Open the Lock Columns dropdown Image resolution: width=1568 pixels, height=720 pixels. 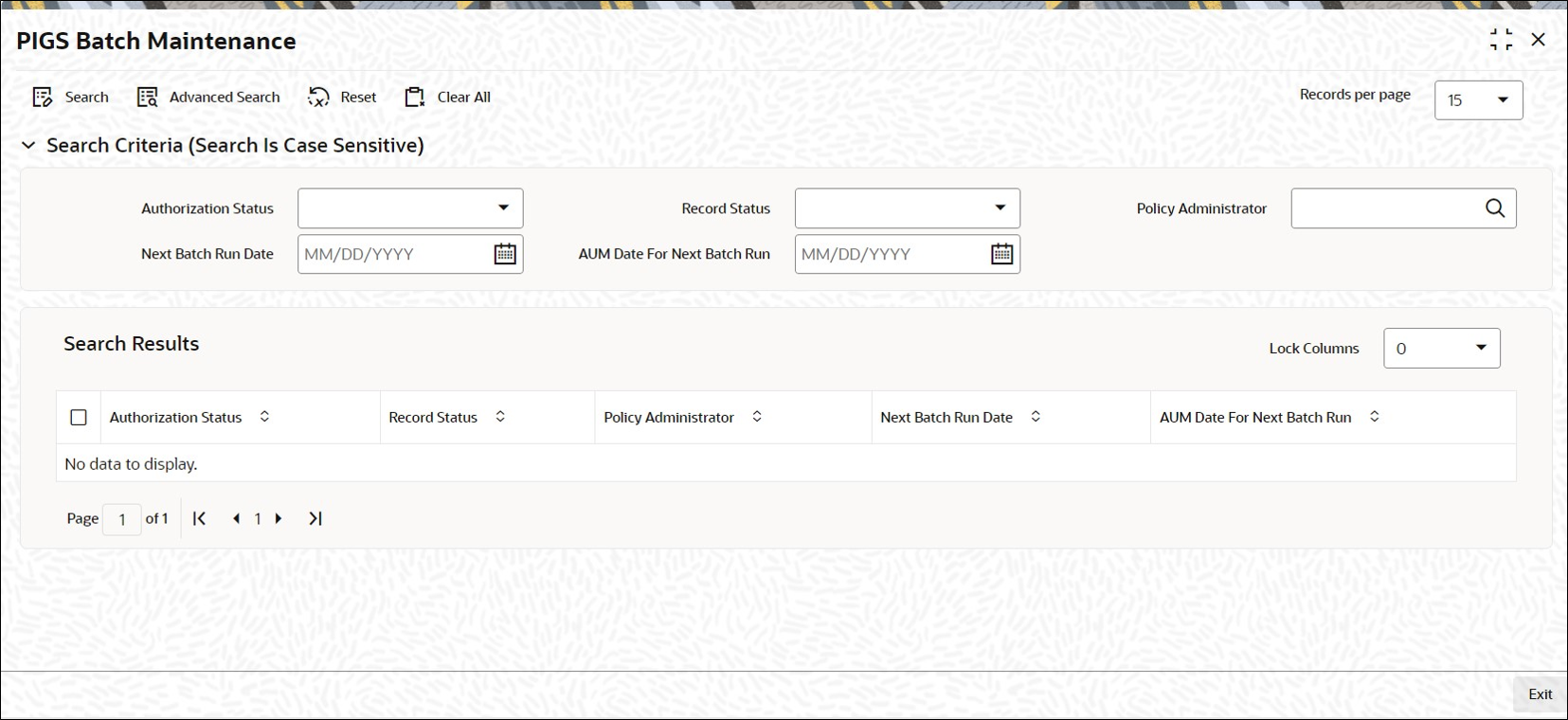pyautogui.click(x=1441, y=349)
